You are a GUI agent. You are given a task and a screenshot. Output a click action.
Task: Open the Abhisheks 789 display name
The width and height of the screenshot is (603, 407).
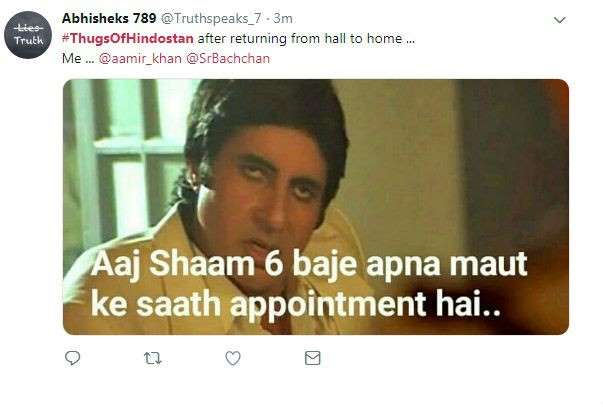click(x=109, y=18)
